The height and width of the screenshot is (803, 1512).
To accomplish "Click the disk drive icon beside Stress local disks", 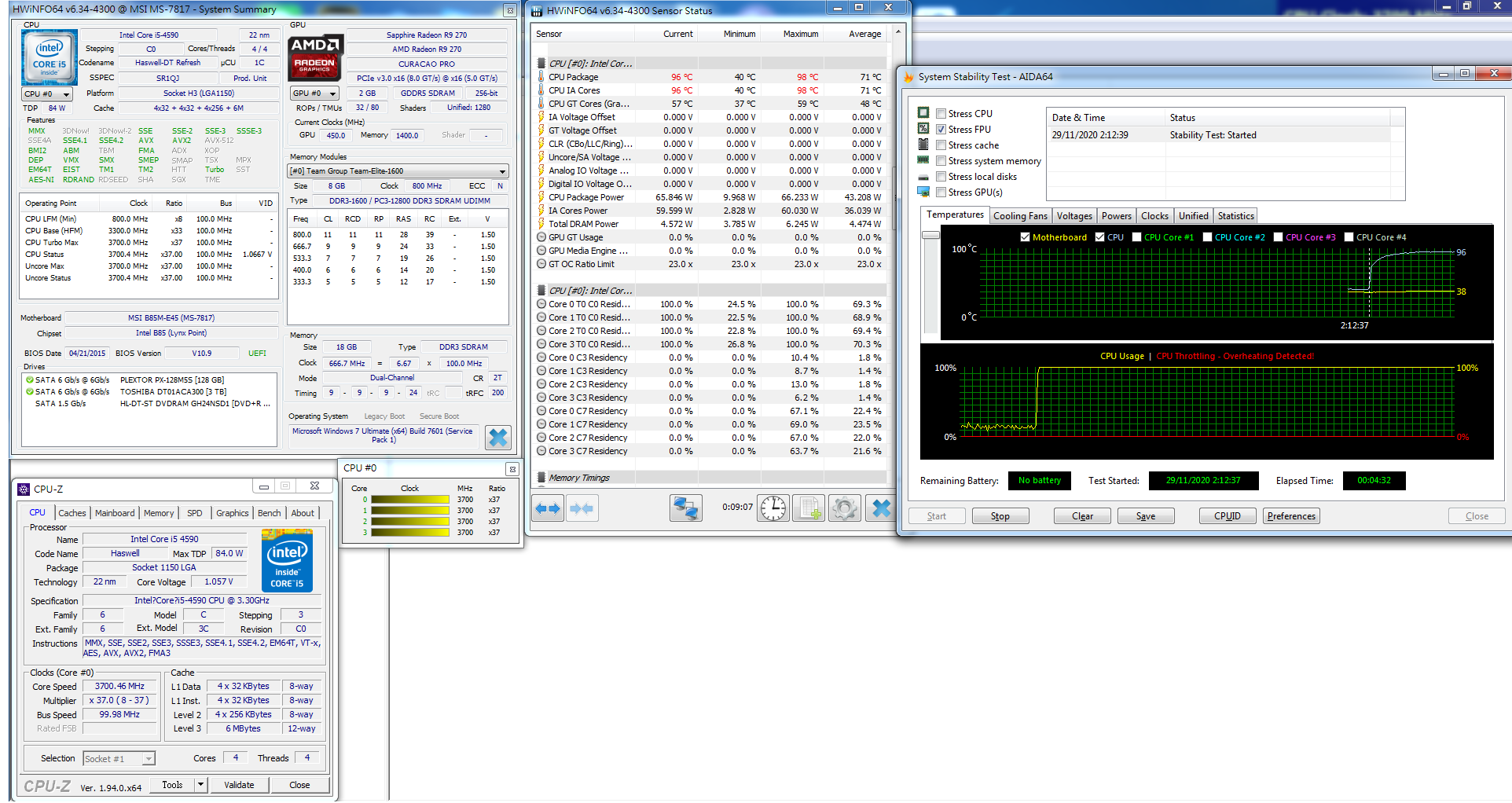I will (x=923, y=177).
